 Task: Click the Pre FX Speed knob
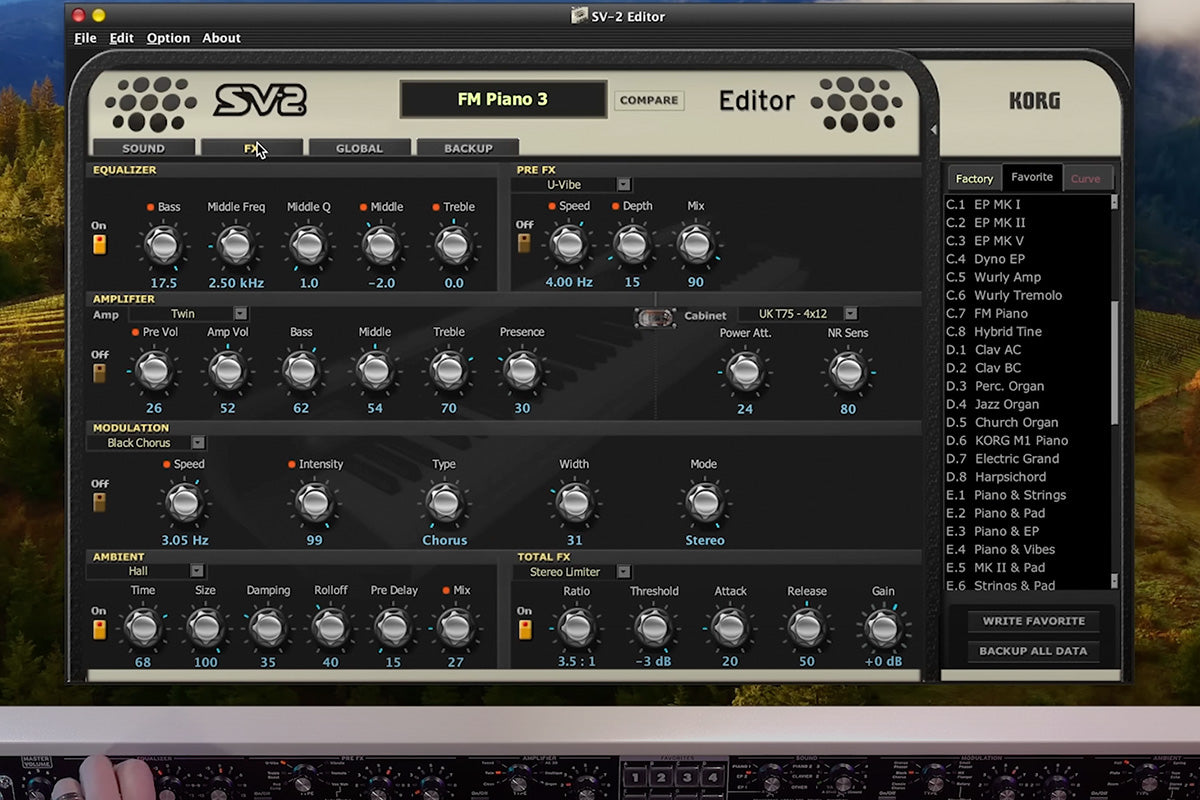(568, 244)
